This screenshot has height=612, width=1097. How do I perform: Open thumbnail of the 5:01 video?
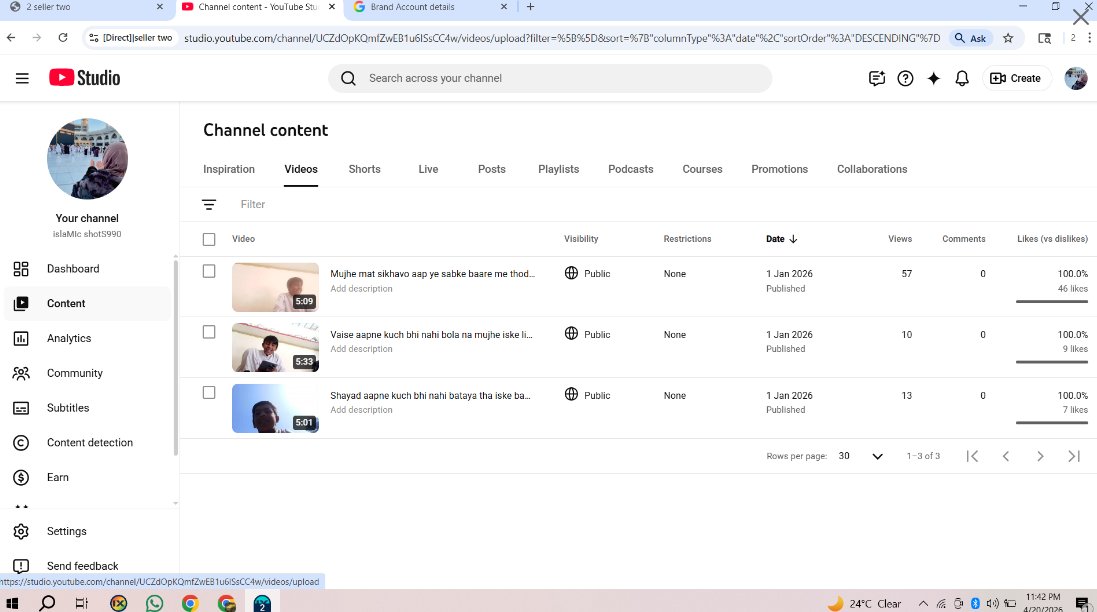(x=275, y=408)
